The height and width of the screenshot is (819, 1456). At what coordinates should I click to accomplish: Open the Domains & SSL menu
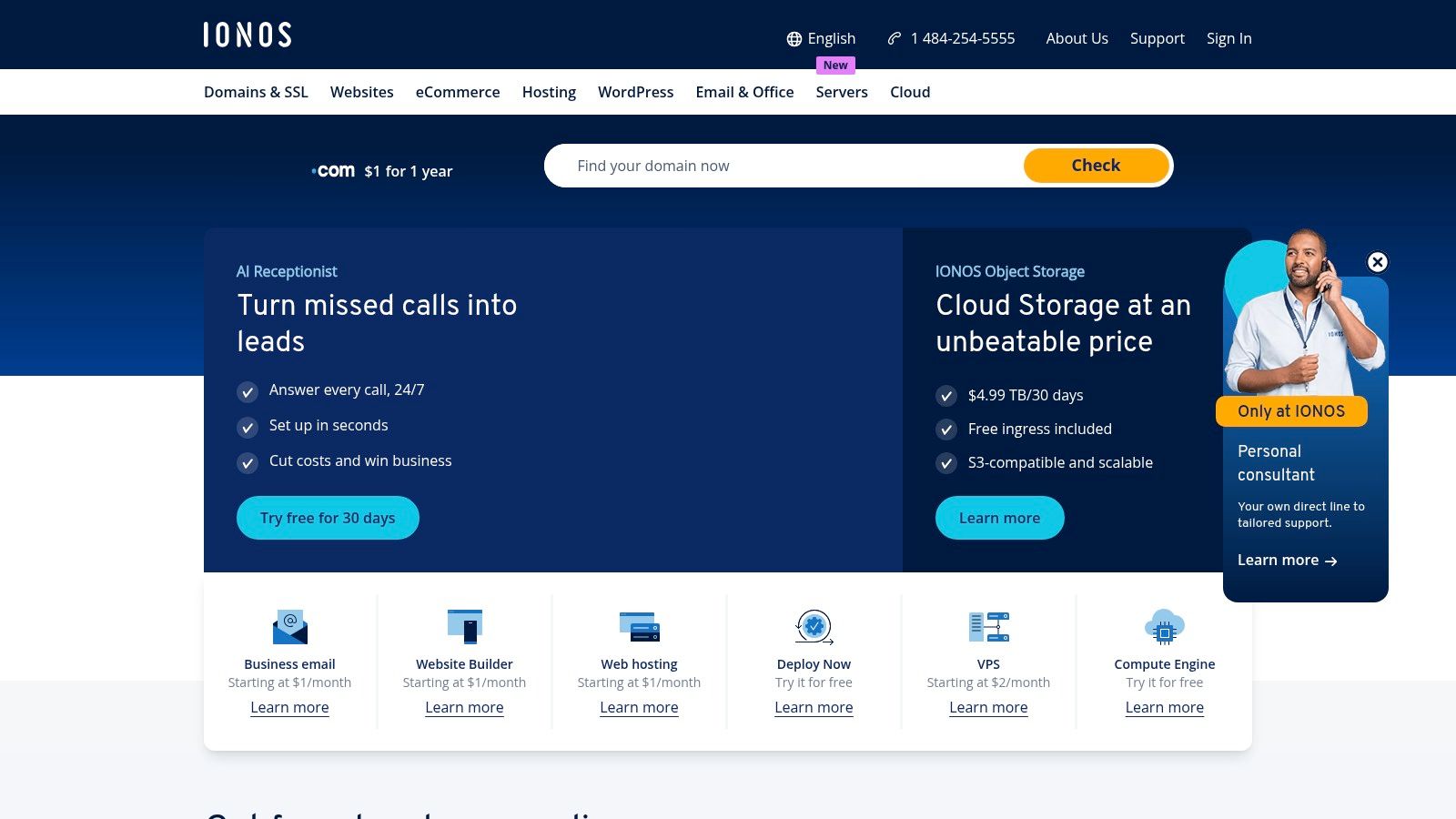(256, 92)
